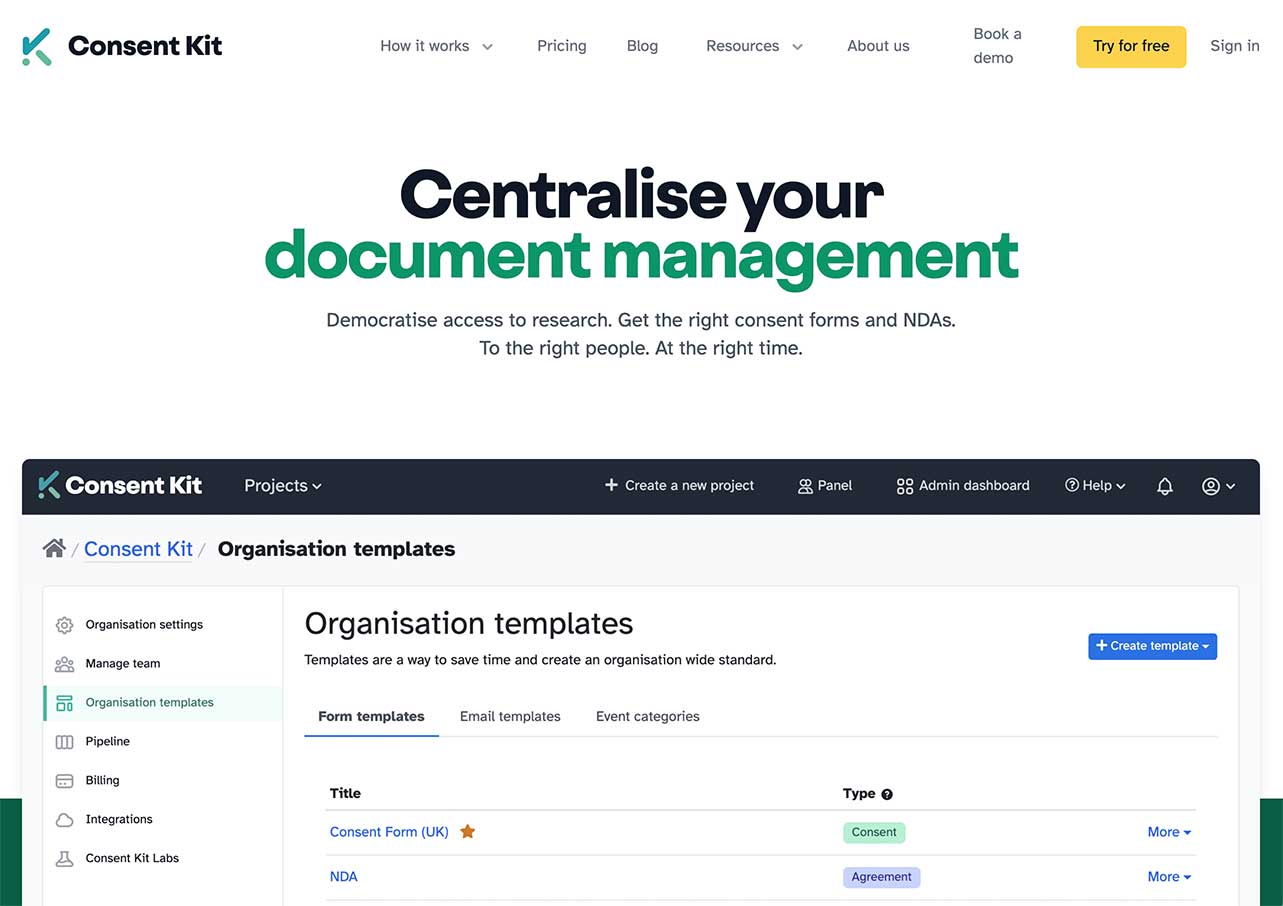Switch to the Form templates tab
Screen dimensions: 1283x906
click(x=371, y=717)
